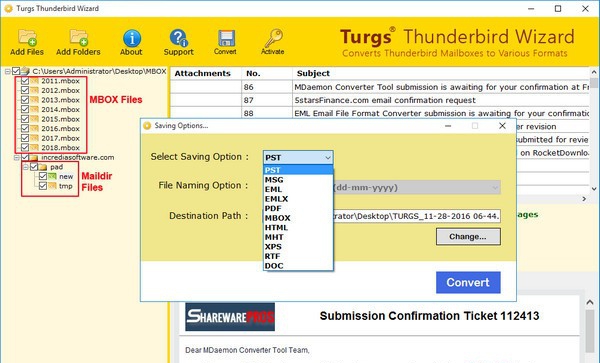Open the Select Saving Option combo box
The height and width of the screenshot is (363, 600).
pyautogui.click(x=298, y=157)
